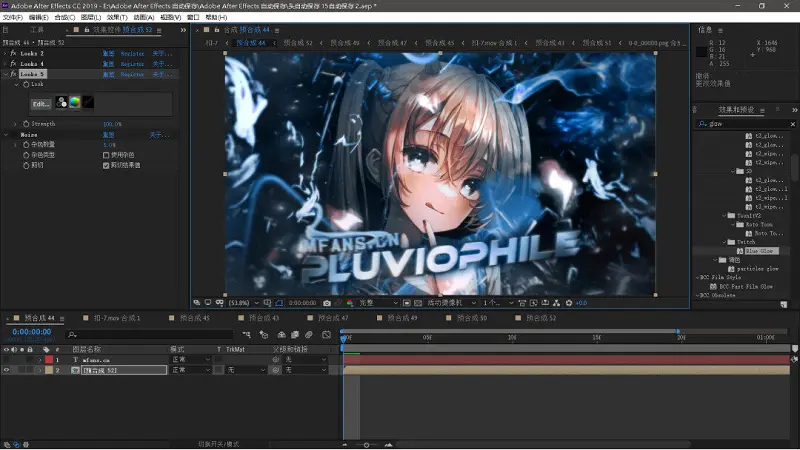800x450 pixels.
Task: Click the first look preview thumbnail beside Edit
Action: click(x=61, y=103)
